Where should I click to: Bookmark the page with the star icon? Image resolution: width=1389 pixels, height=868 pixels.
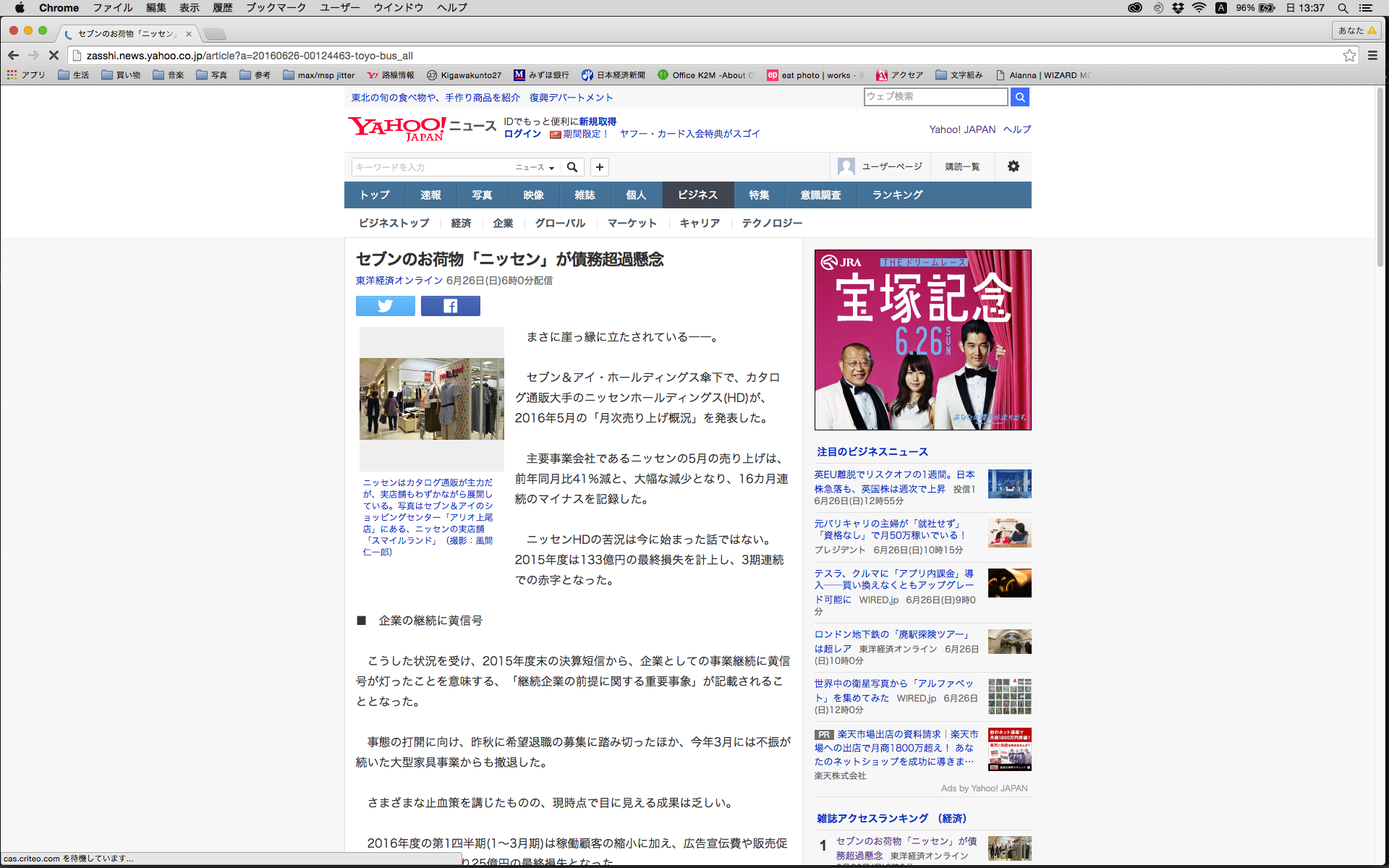[1349, 56]
